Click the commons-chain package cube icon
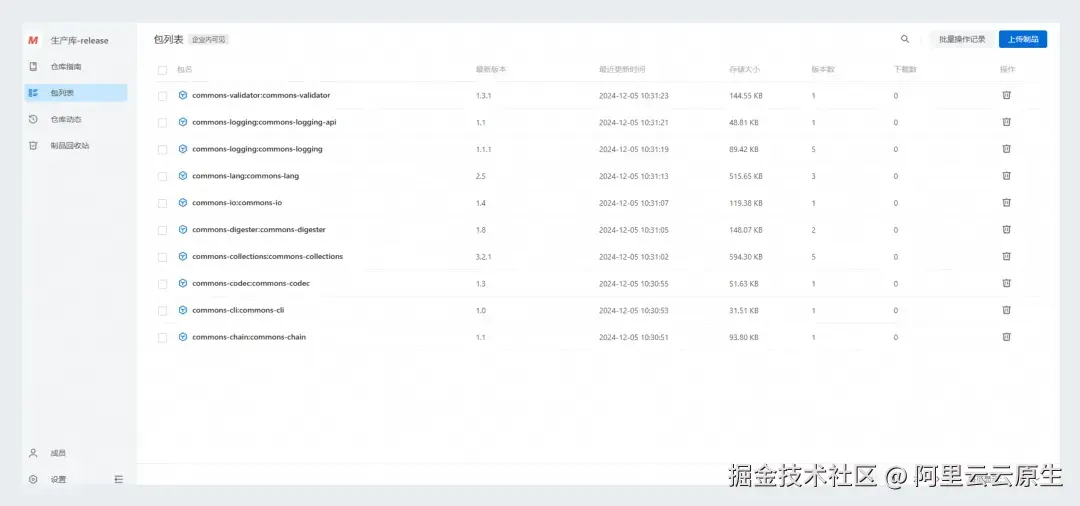 (x=183, y=337)
